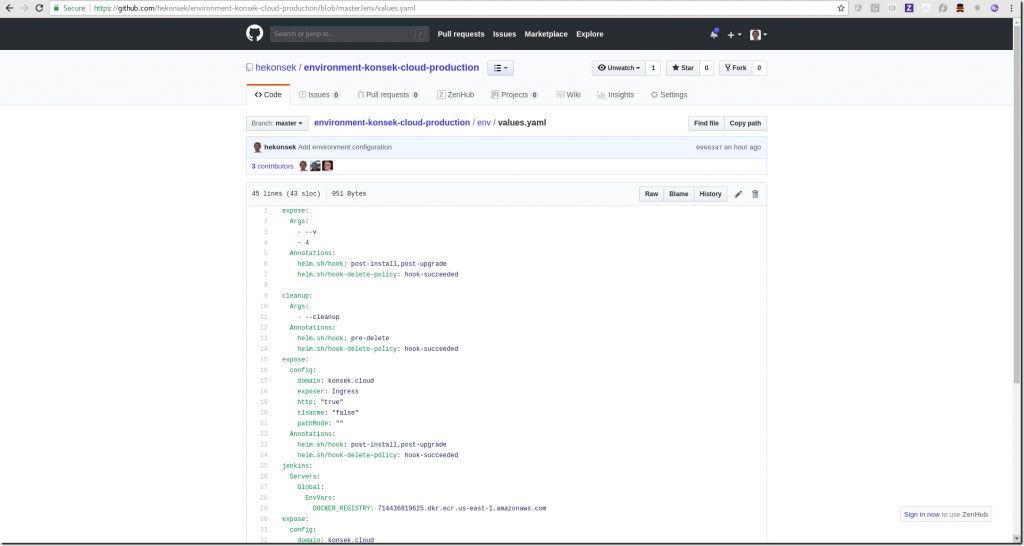Click Sign in now ZenHub link
The height and width of the screenshot is (546, 1024).
(x=921, y=515)
